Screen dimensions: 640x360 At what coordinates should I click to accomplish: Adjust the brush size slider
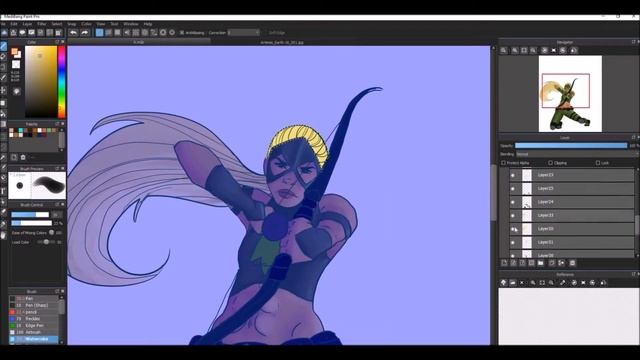pyautogui.click(x=30, y=215)
